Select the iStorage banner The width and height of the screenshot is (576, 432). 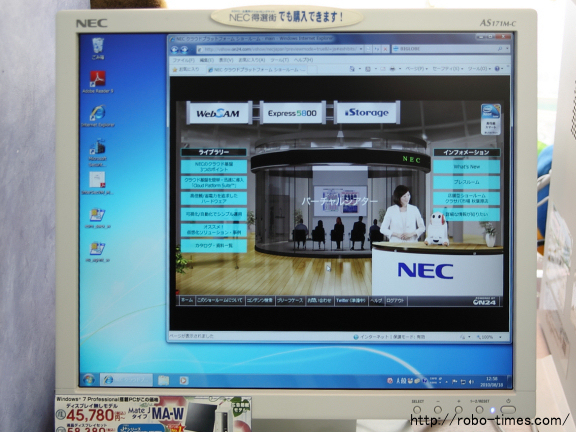point(367,112)
